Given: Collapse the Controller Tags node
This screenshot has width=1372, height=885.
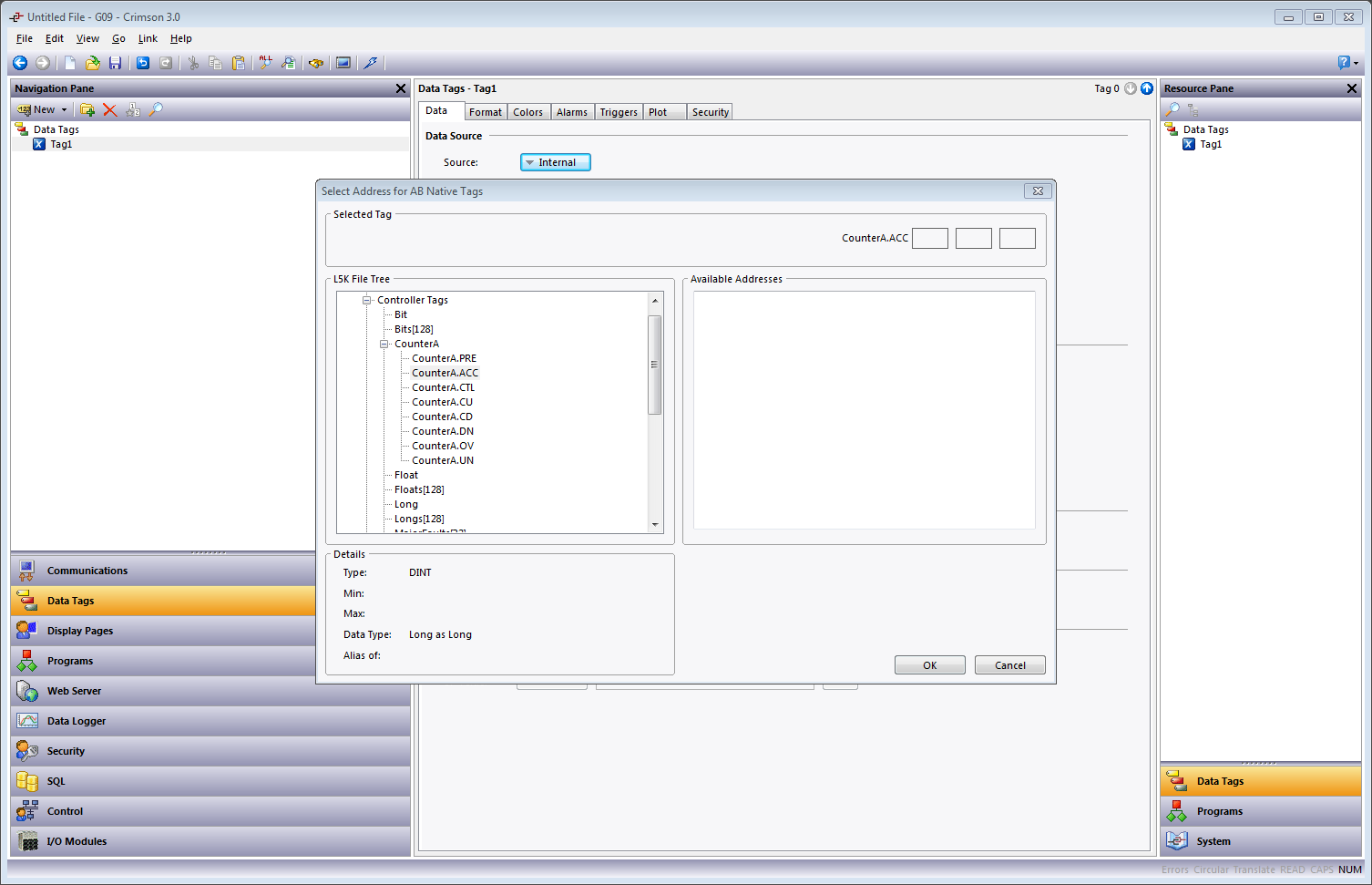Looking at the screenshot, I should point(367,300).
